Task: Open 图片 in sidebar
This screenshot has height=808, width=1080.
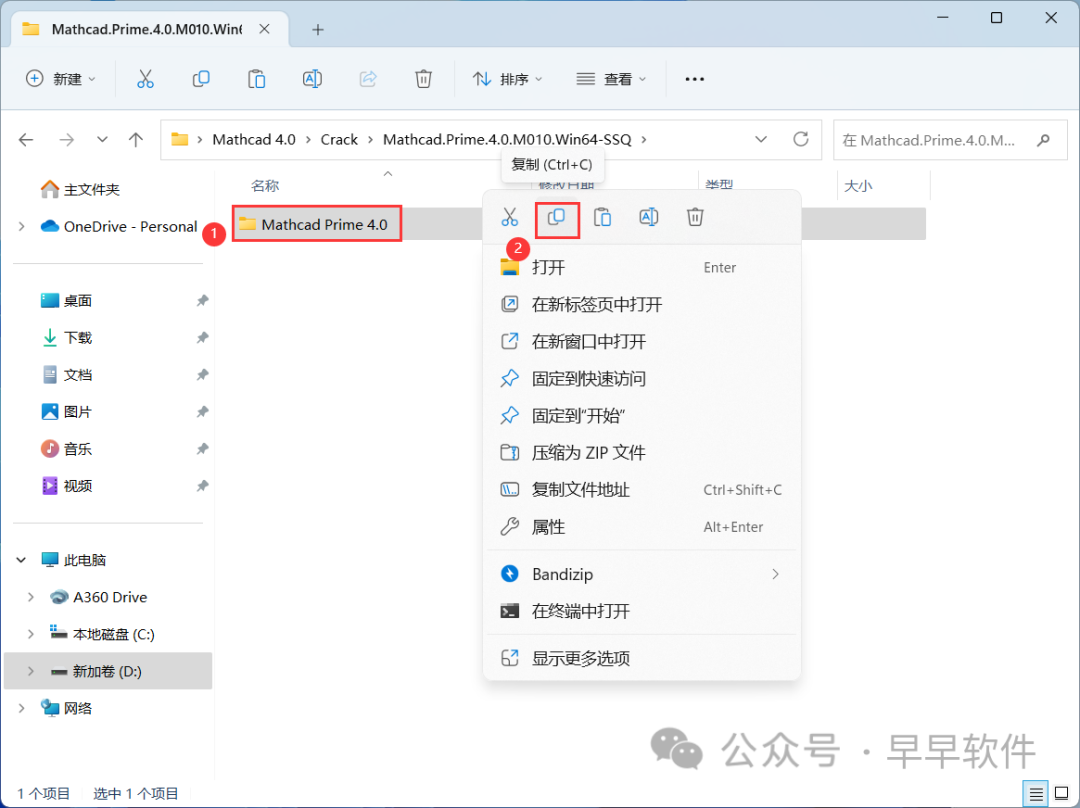Action: [x=67, y=412]
